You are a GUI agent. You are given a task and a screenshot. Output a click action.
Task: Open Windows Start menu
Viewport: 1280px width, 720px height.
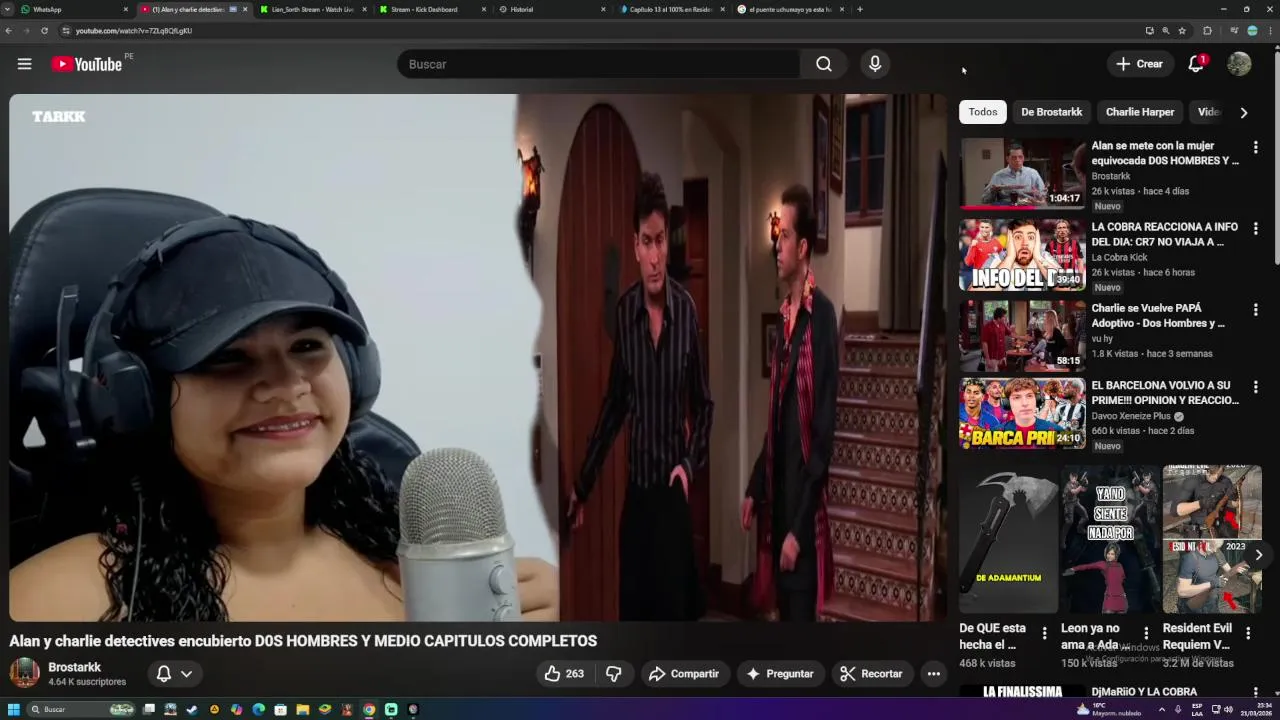(x=14, y=709)
